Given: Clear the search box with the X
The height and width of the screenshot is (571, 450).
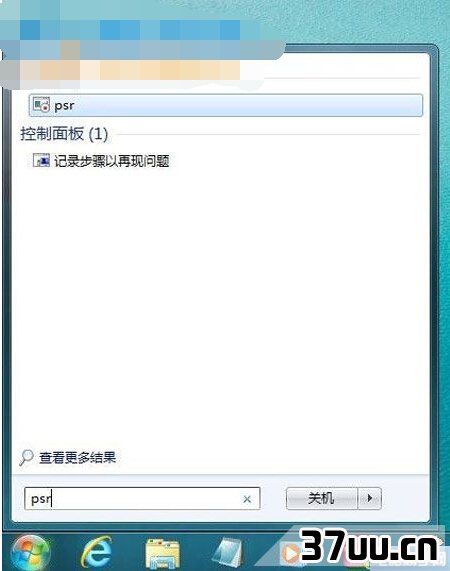Looking at the screenshot, I should (x=247, y=499).
